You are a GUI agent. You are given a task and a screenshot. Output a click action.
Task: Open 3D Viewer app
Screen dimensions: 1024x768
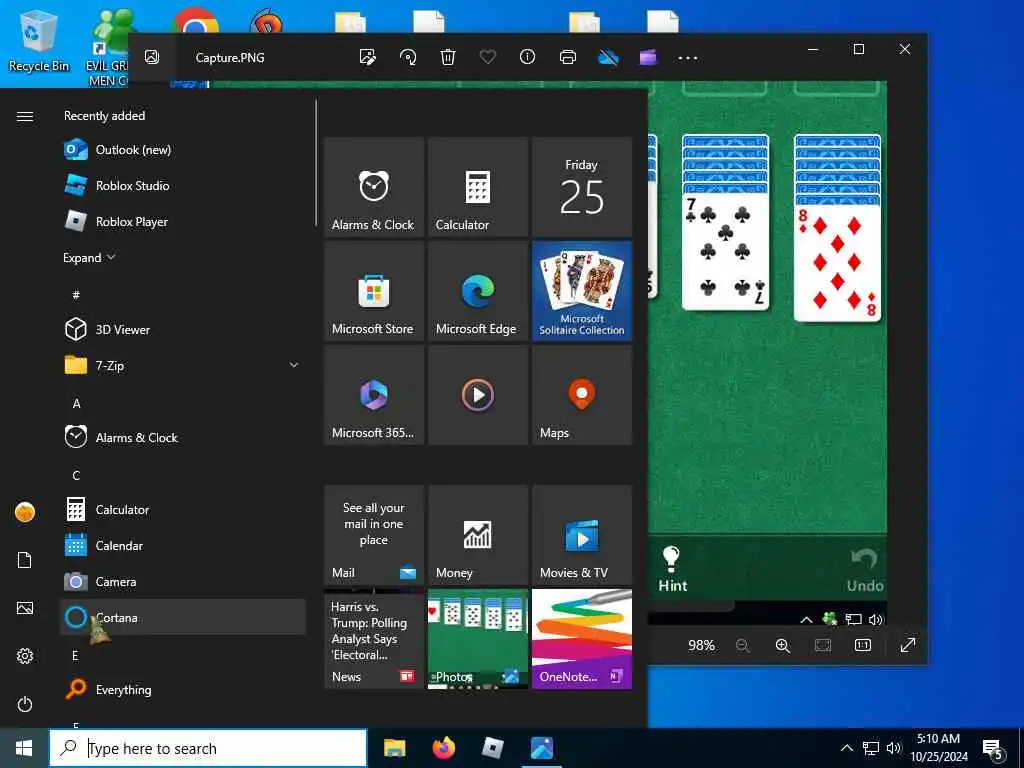tap(183, 329)
